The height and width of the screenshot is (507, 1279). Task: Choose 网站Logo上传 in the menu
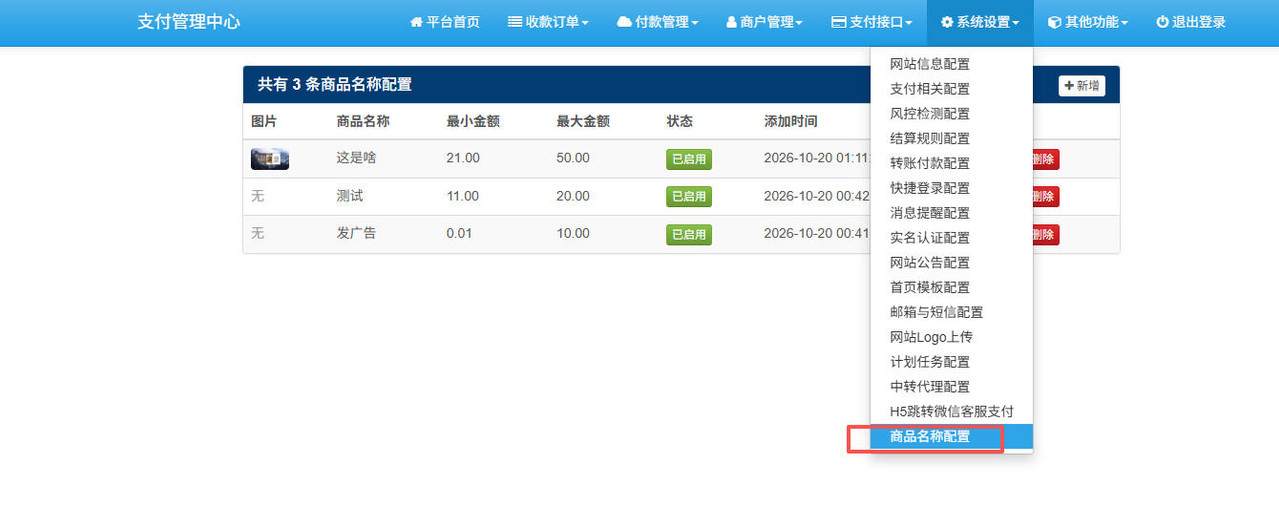(x=951, y=337)
